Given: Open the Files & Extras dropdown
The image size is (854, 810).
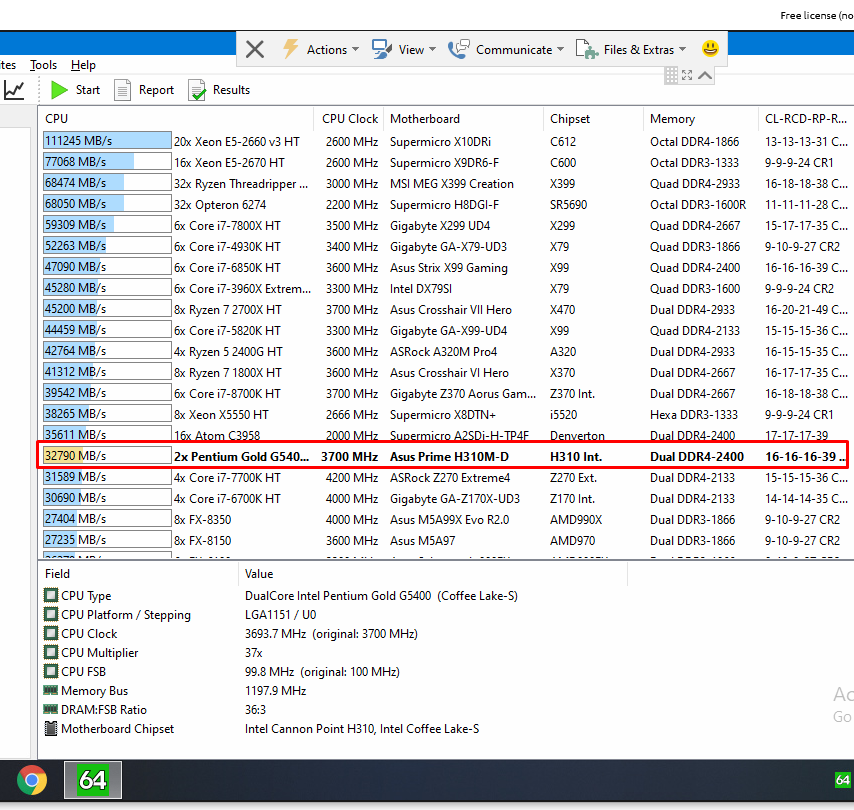Looking at the screenshot, I should pyautogui.click(x=631, y=50).
